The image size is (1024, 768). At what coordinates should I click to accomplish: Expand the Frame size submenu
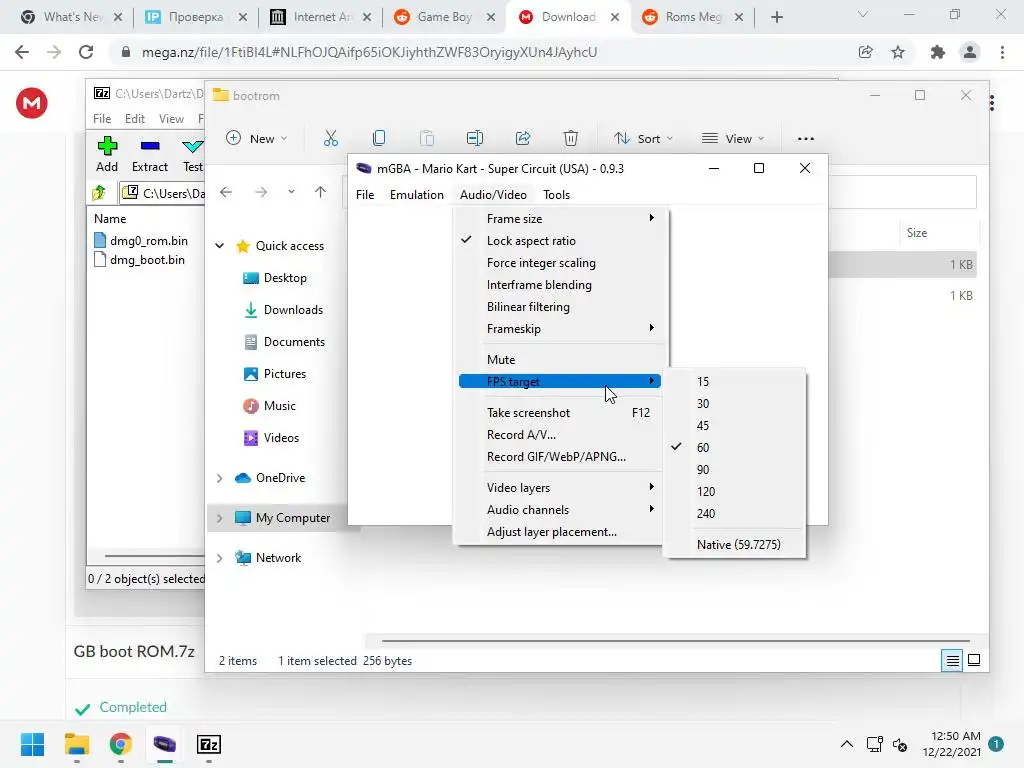pos(560,219)
